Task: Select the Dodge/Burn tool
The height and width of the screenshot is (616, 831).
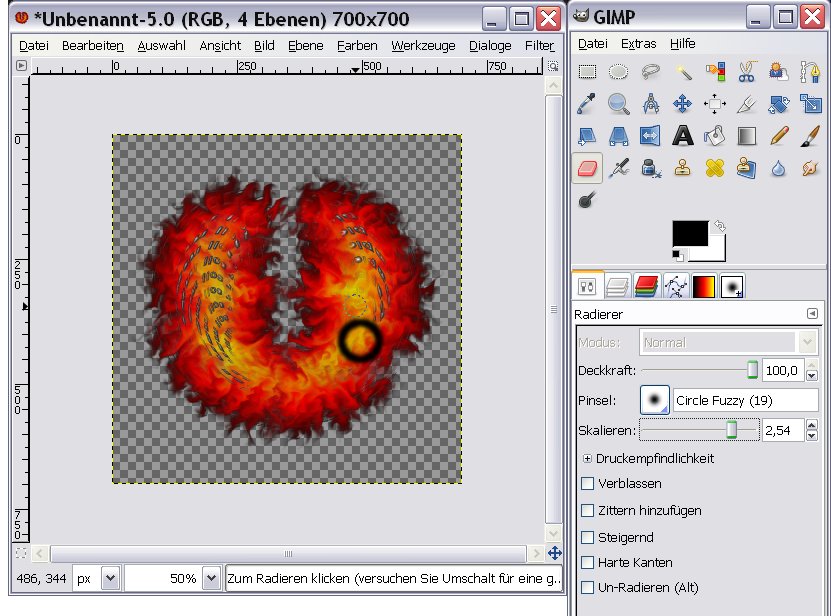Action: point(587,200)
